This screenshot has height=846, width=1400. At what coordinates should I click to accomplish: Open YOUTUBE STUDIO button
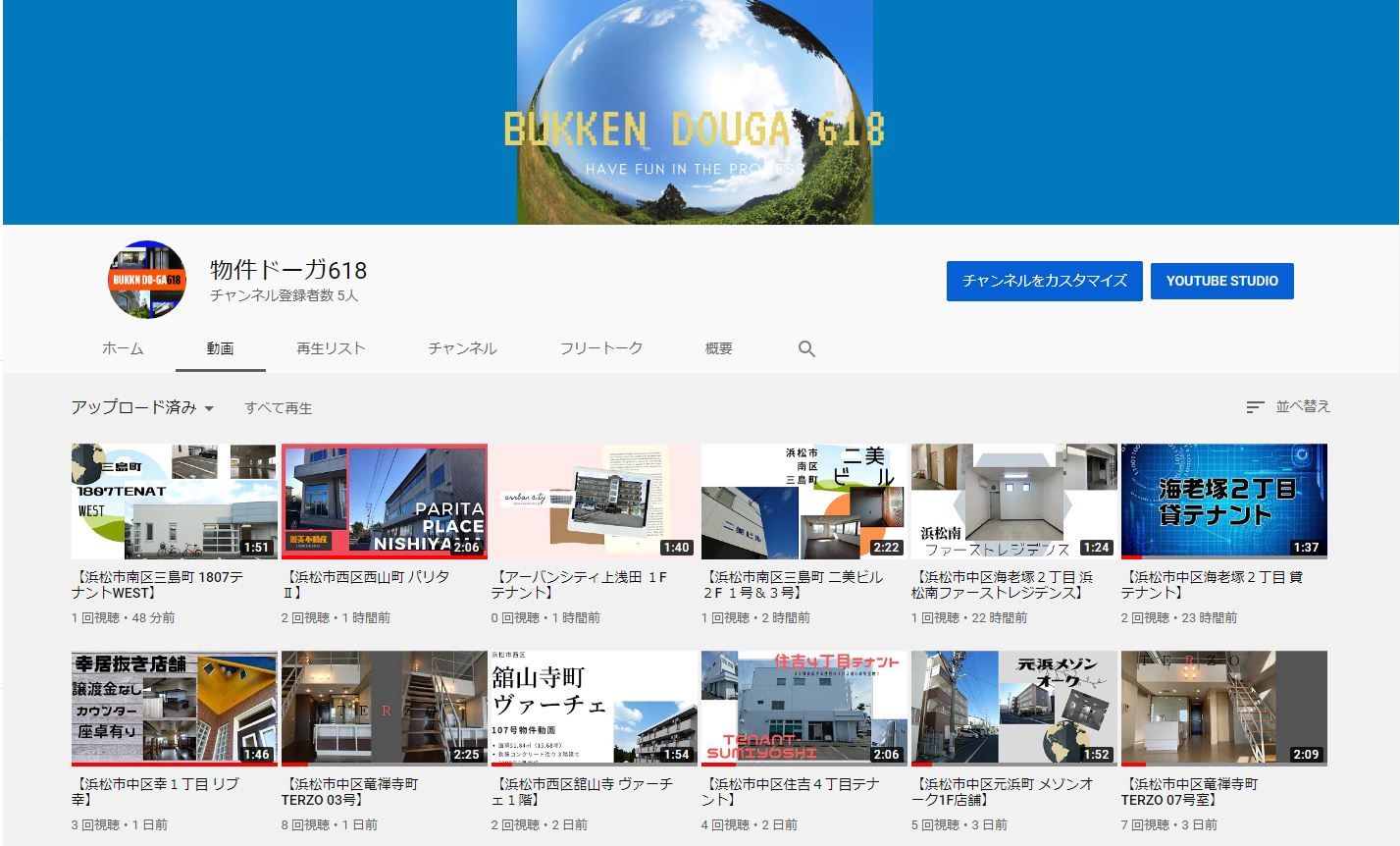1221,281
